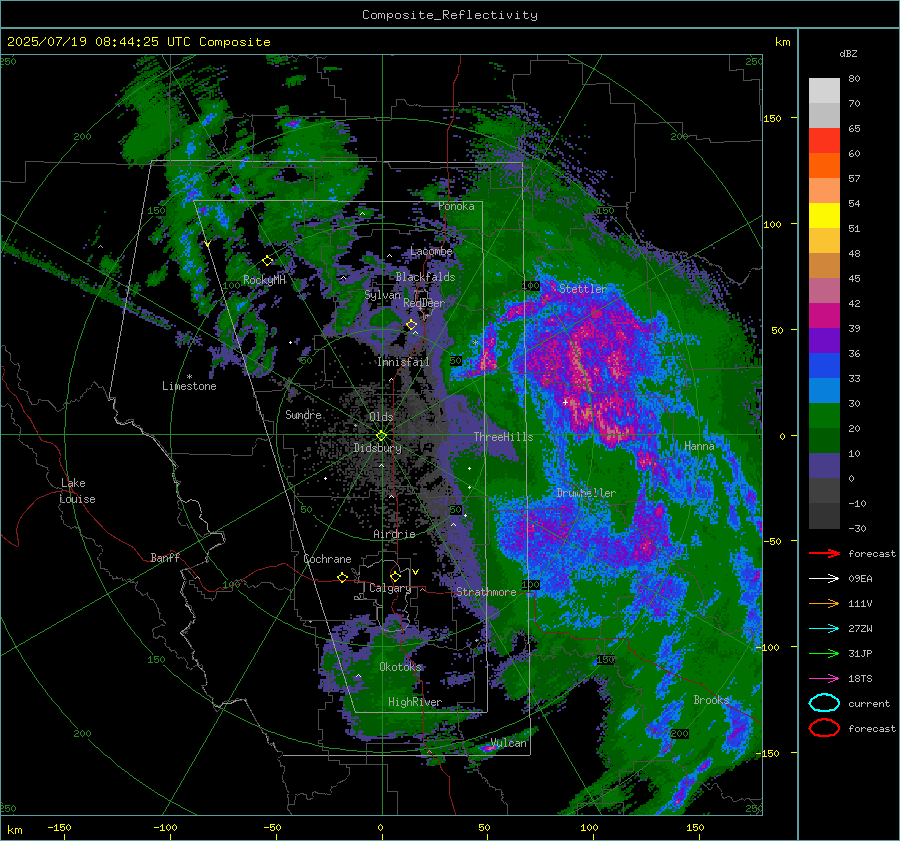
Task: Click the Ponoka map label
Action: (x=456, y=206)
